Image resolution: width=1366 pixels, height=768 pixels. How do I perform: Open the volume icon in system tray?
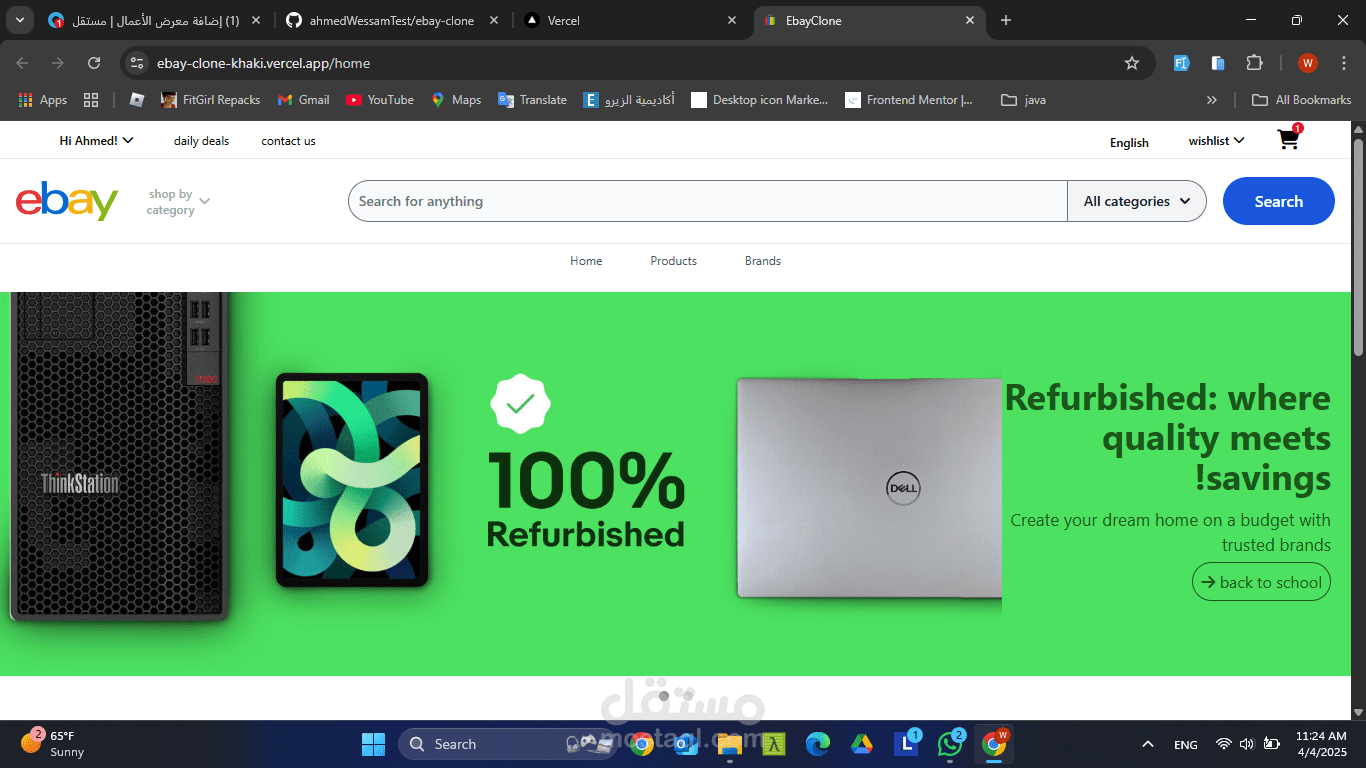[1246, 744]
